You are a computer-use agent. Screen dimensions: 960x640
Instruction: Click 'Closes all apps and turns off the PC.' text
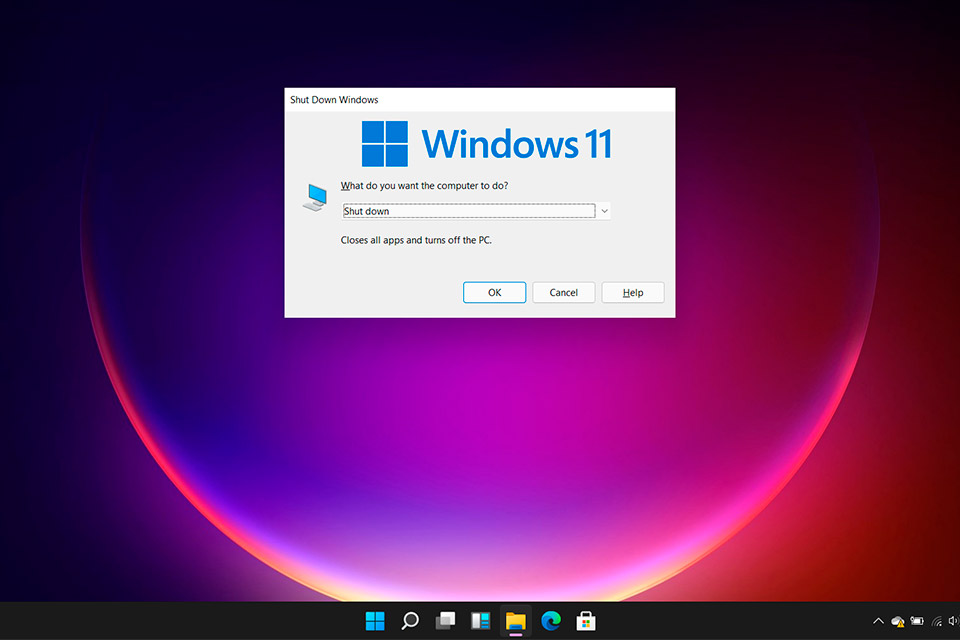point(416,240)
